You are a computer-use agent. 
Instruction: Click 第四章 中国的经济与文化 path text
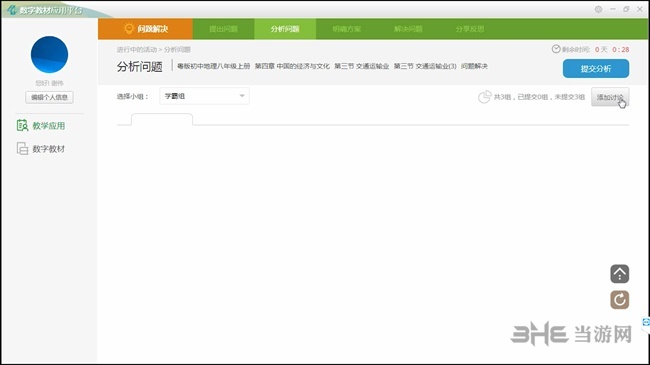click(x=292, y=66)
